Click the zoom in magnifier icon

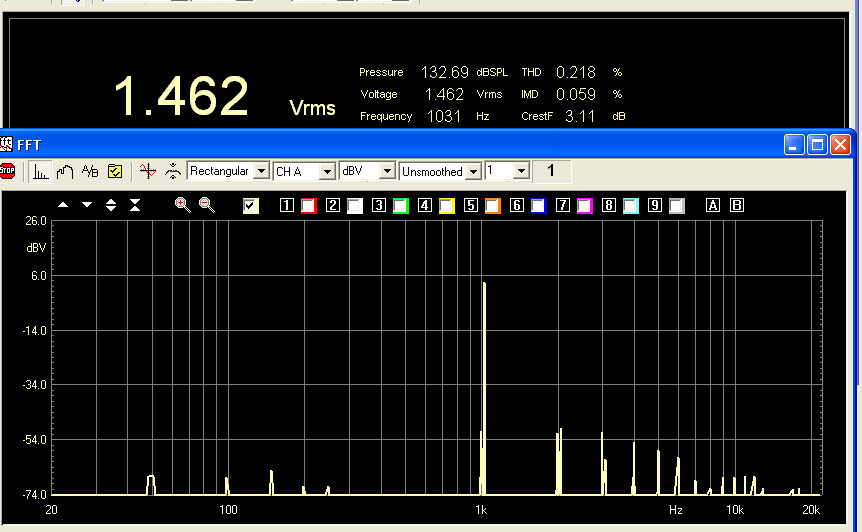[x=182, y=204]
